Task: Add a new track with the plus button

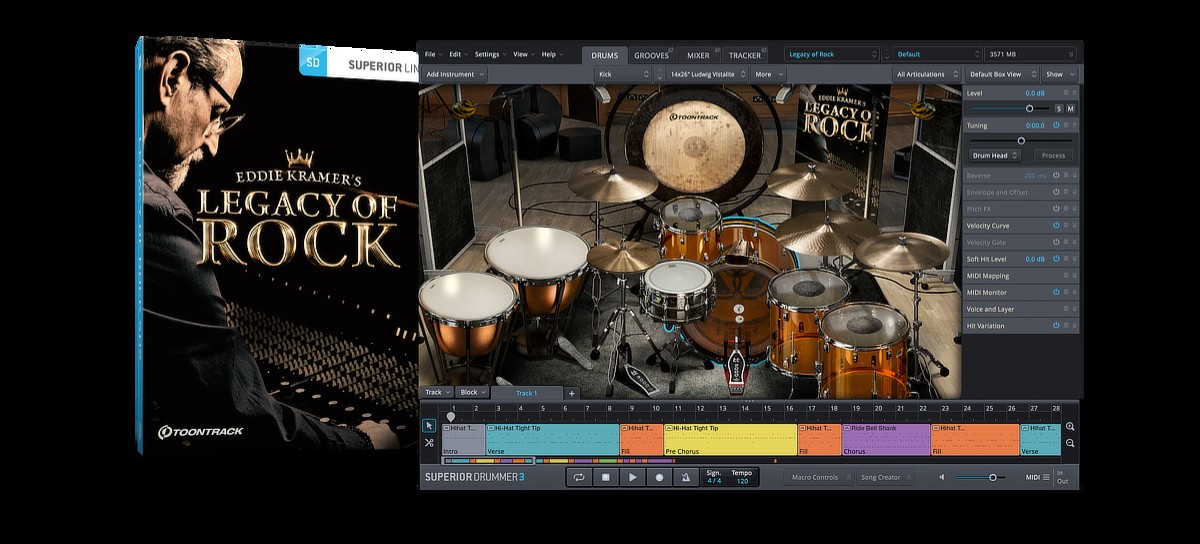Action: (x=572, y=393)
